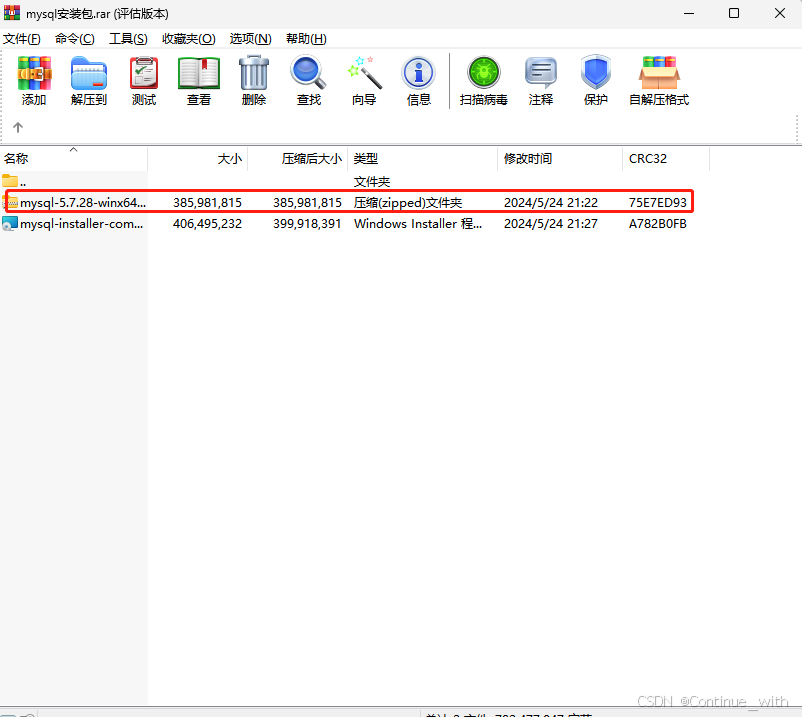Screen dimensions: 802x717
Task: Open the File (文件) menu
Action: pyautogui.click(x=21, y=39)
